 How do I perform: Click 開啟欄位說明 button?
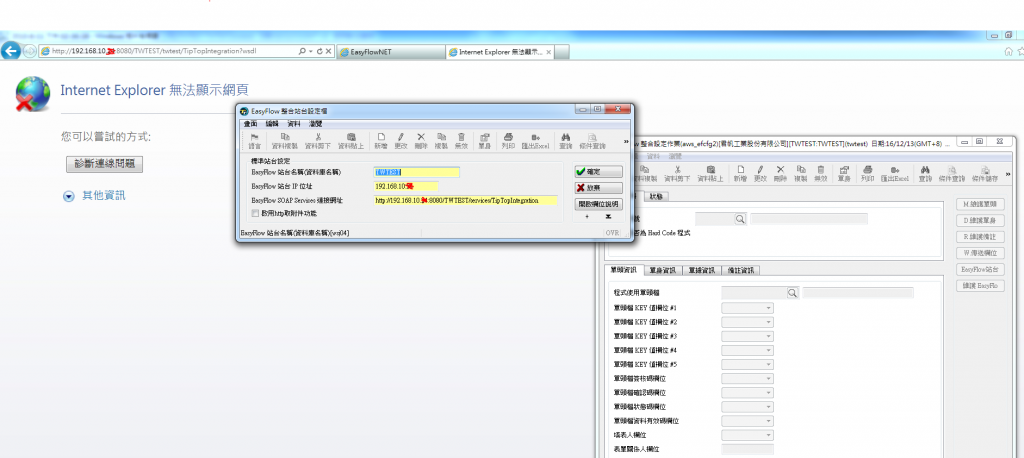click(598, 204)
